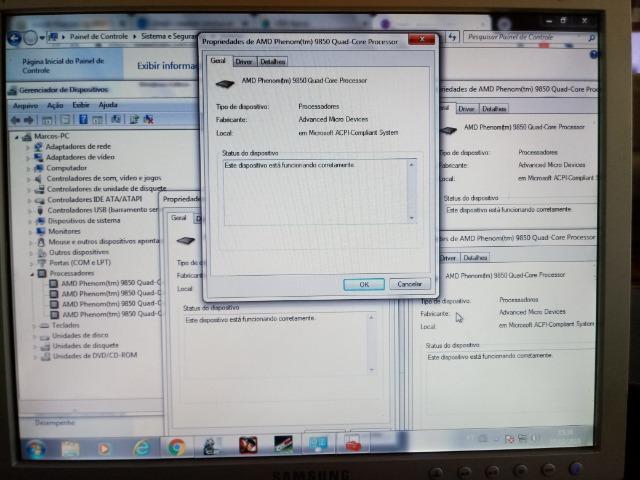Expand the Teclados node
Image resolution: width=640 pixels, height=480 pixels.
click(34, 326)
